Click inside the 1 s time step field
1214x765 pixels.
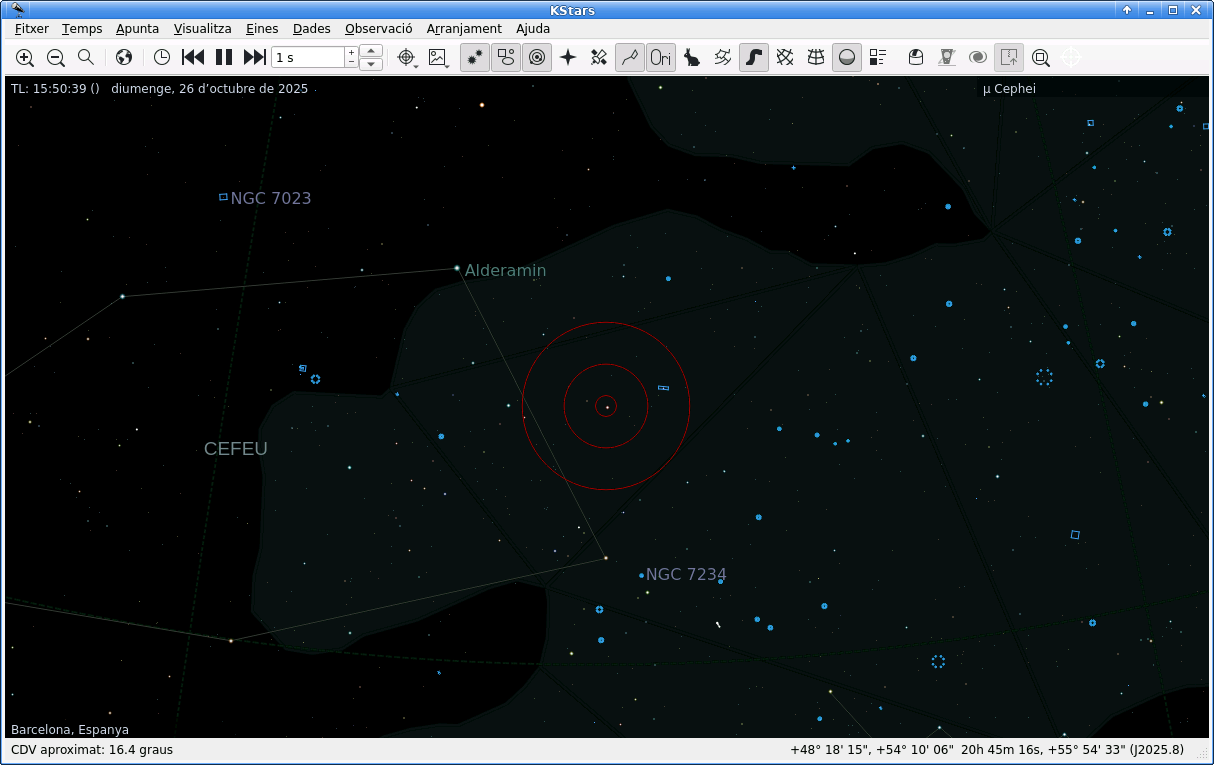point(310,57)
